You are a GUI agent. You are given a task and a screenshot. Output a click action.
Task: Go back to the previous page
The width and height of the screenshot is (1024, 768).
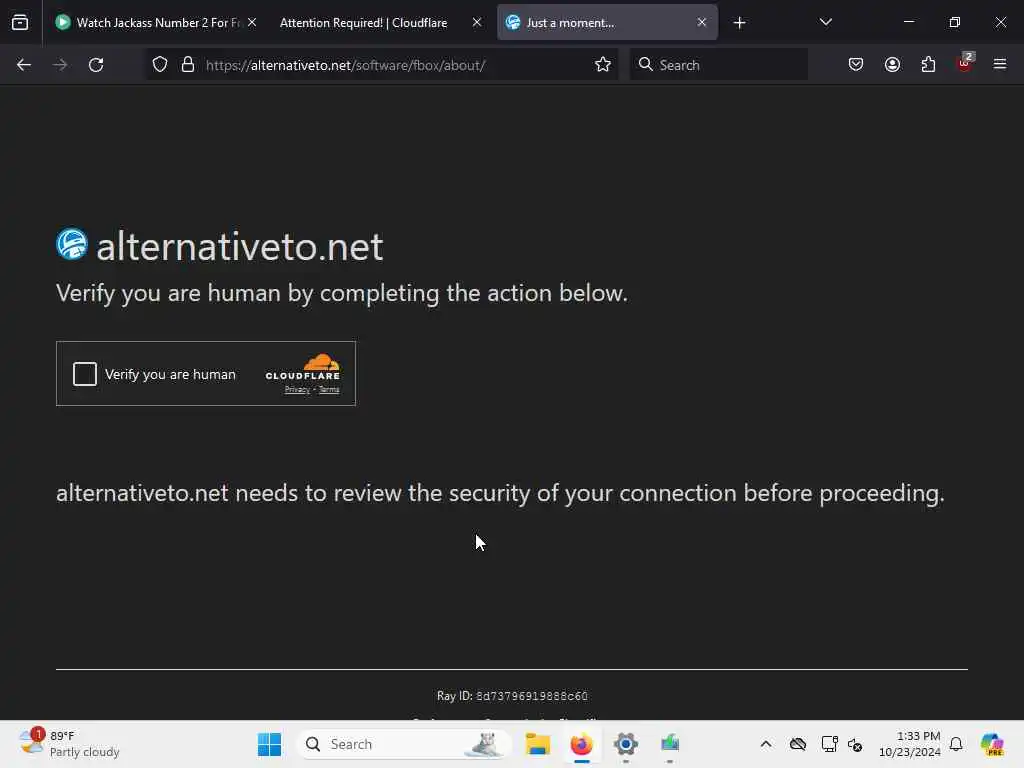point(24,65)
